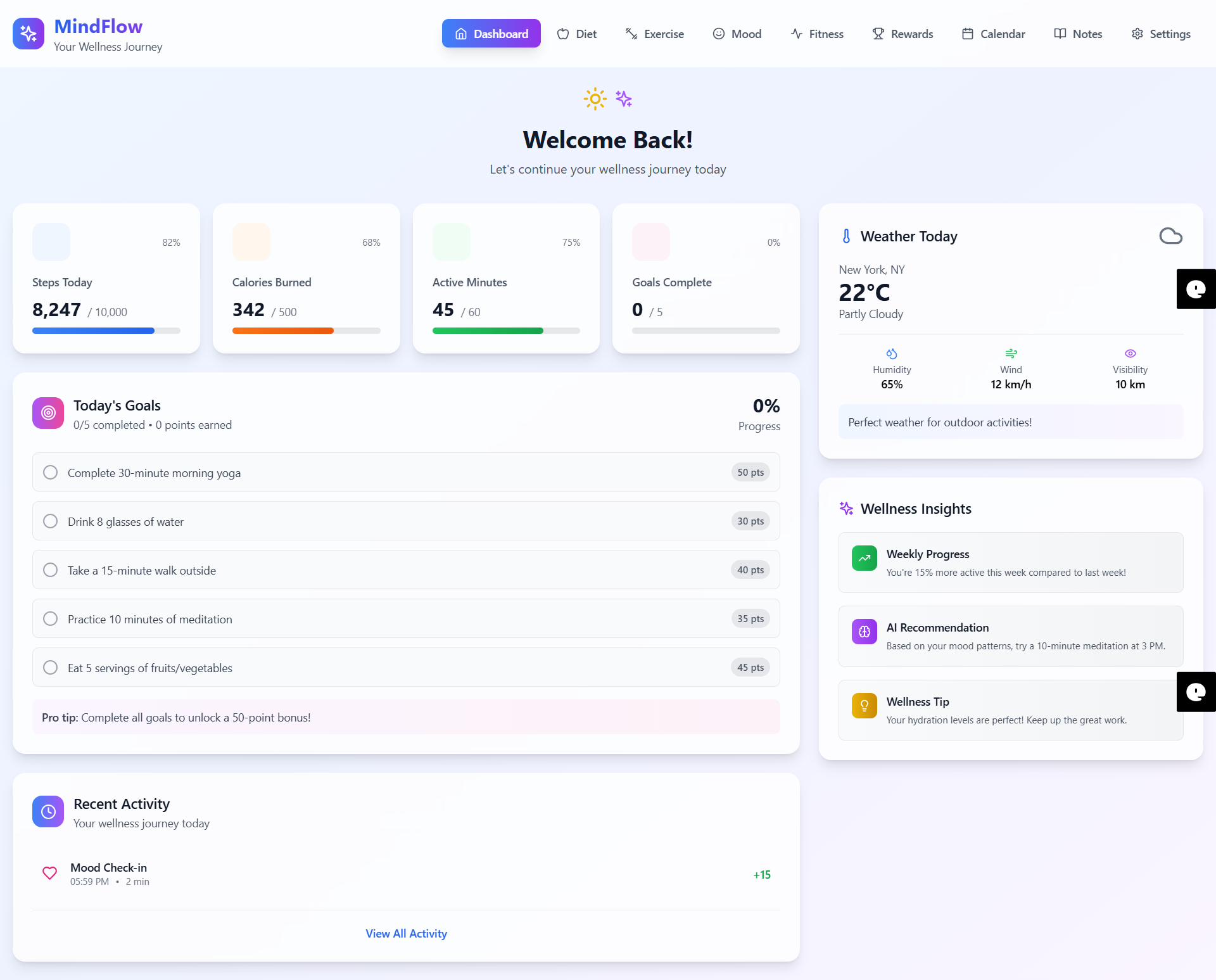
Task: Click the Recent Activity clock icon
Action: [48, 811]
